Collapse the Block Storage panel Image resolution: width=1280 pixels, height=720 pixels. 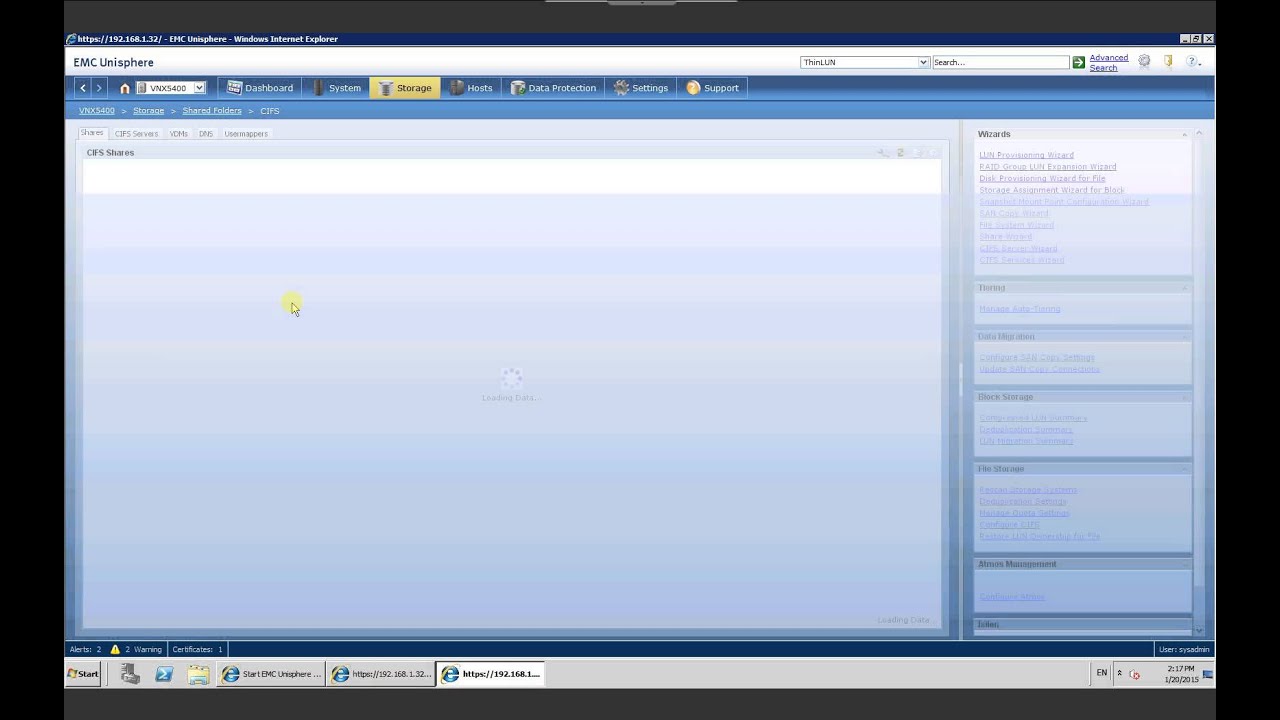pos(1185,397)
